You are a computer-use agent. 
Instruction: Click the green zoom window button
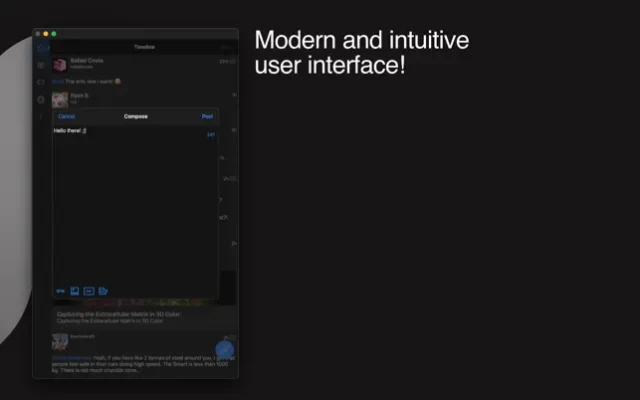[x=54, y=34]
